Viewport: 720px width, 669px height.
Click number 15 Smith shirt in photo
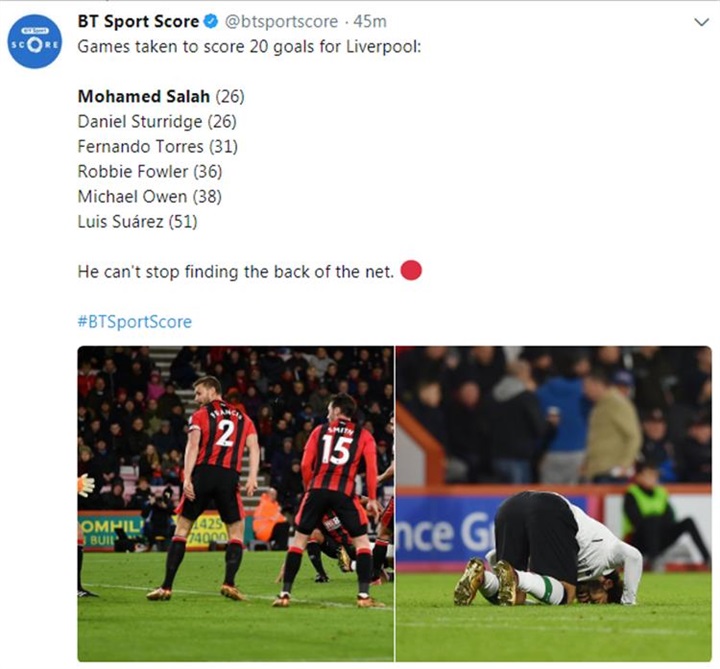[338, 455]
